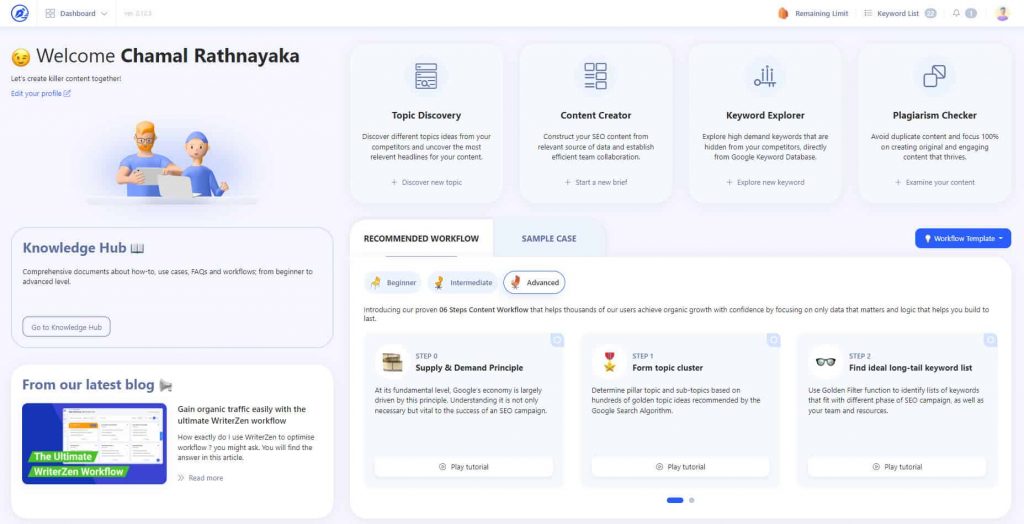Click the Topic Discovery heading
The width and height of the screenshot is (1024, 524).
(426, 116)
